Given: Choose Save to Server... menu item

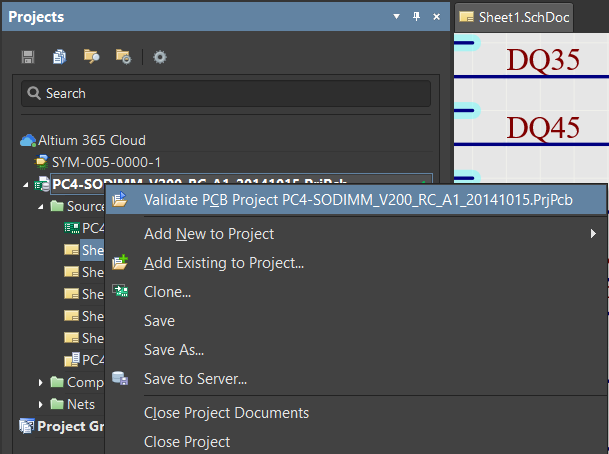Looking at the screenshot, I should [356, 379].
